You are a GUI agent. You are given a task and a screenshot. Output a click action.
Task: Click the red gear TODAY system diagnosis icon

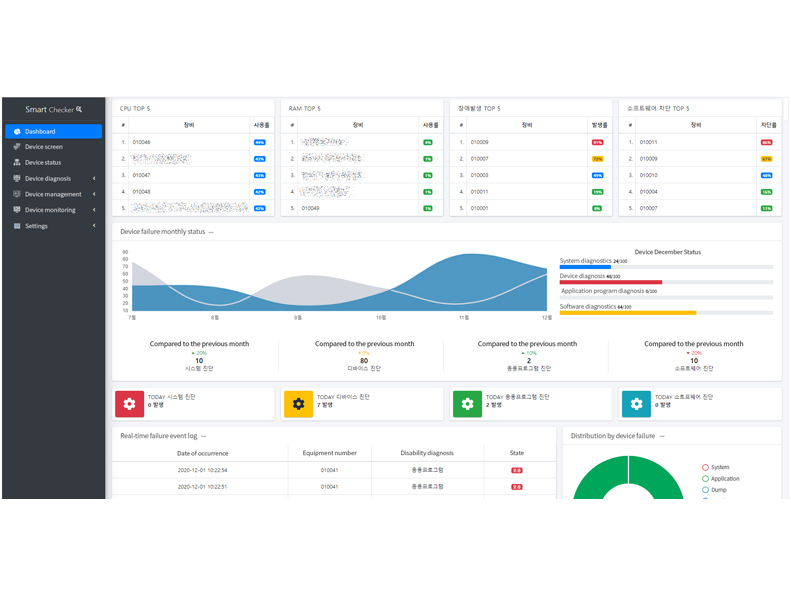pos(130,404)
